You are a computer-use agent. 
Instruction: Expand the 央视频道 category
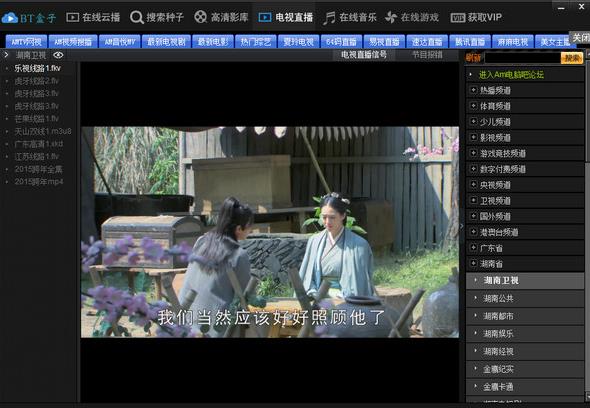click(525, 185)
